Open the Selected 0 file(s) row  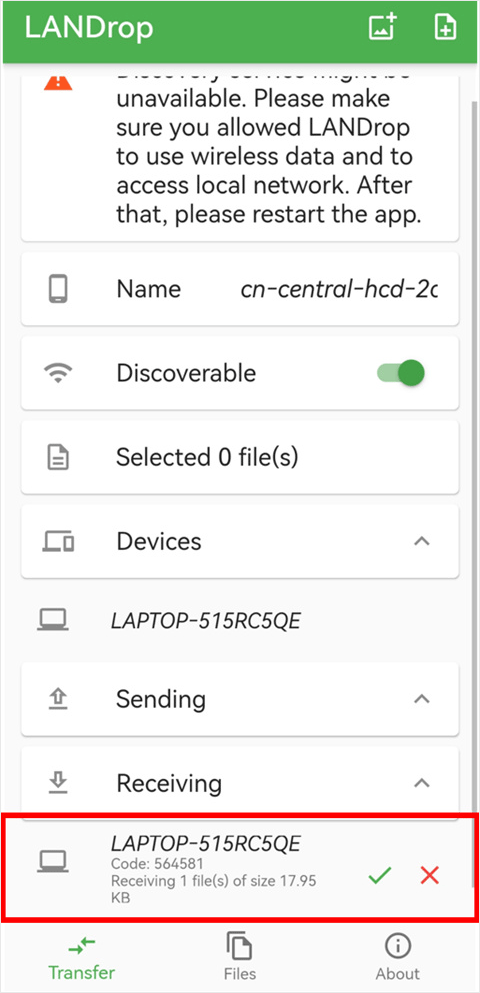[240, 457]
